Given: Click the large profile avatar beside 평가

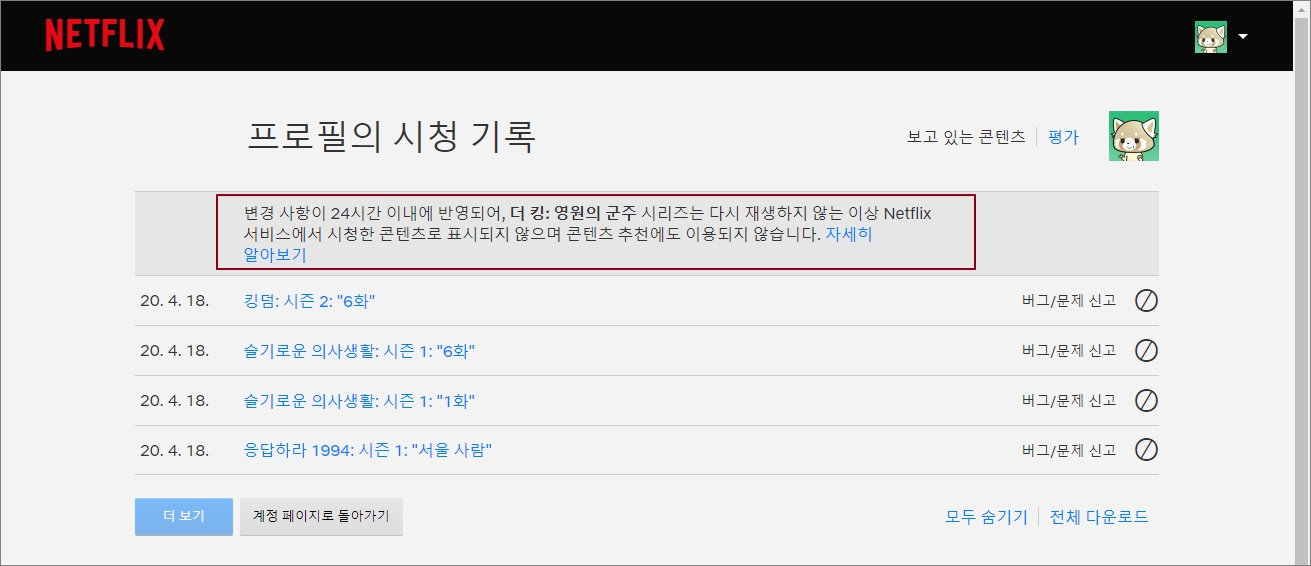Looking at the screenshot, I should 1134,136.
